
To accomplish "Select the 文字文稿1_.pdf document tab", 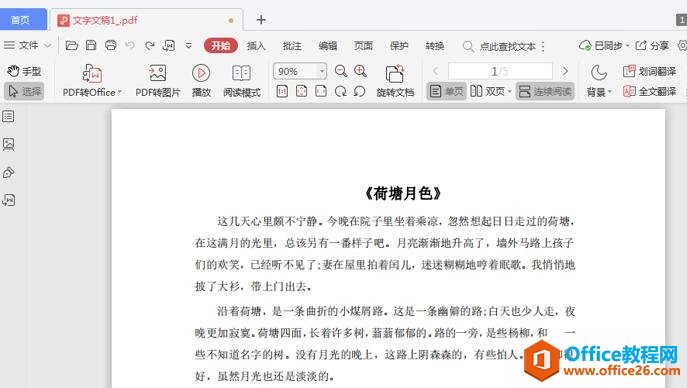I will [145, 20].
